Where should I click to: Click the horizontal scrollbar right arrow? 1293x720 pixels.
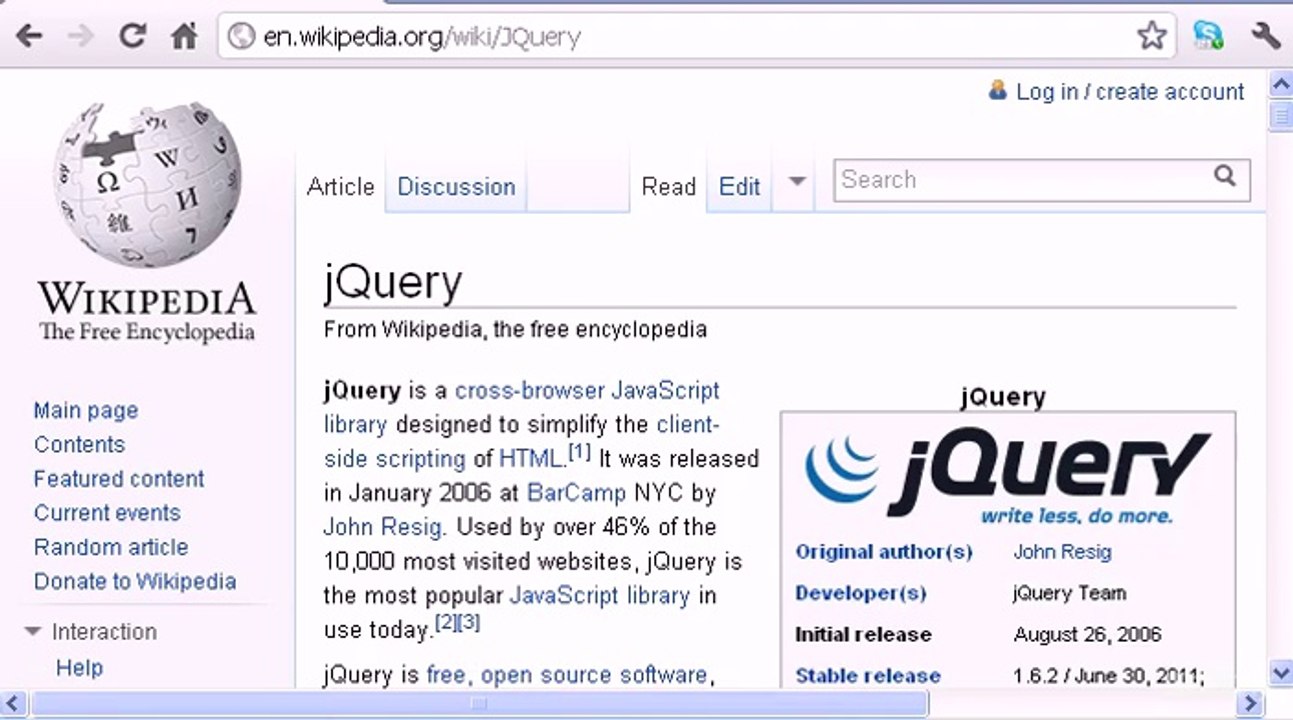(x=1248, y=703)
